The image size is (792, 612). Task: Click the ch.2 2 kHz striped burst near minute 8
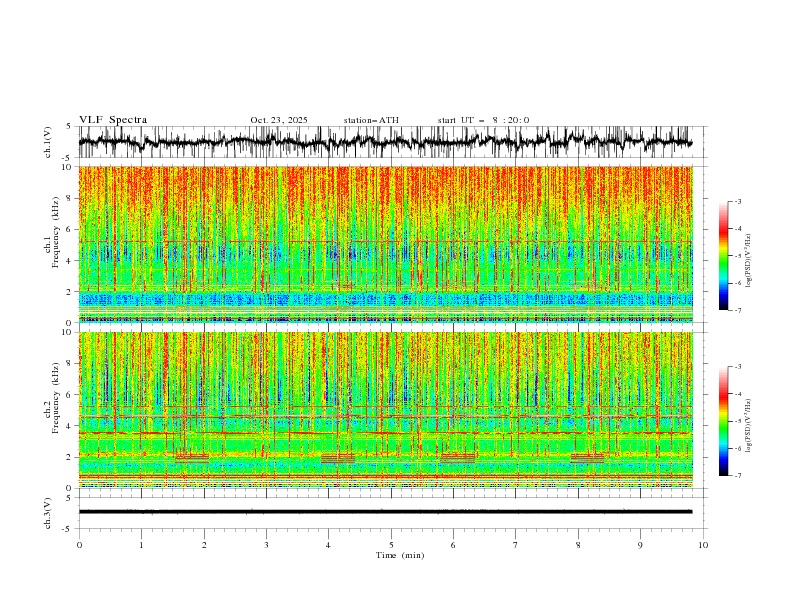point(587,458)
